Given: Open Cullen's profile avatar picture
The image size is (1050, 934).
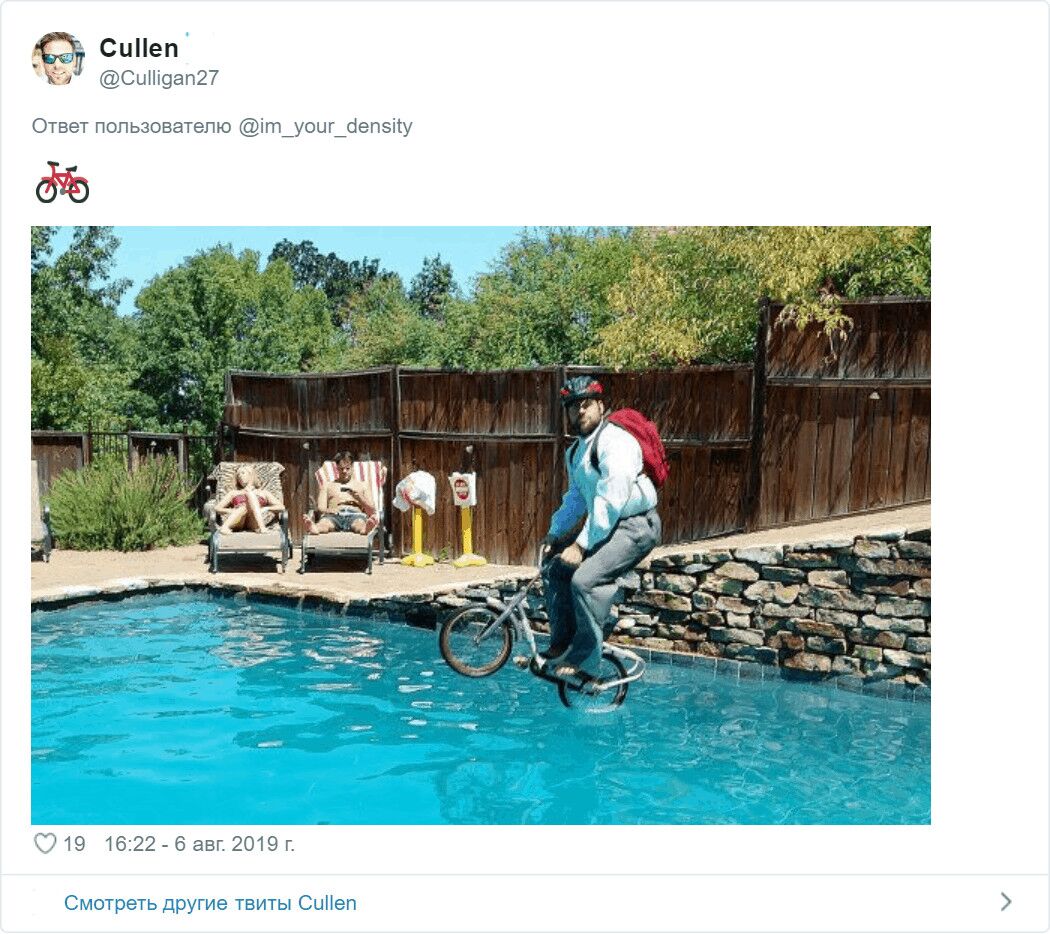Looking at the screenshot, I should pos(58,58).
